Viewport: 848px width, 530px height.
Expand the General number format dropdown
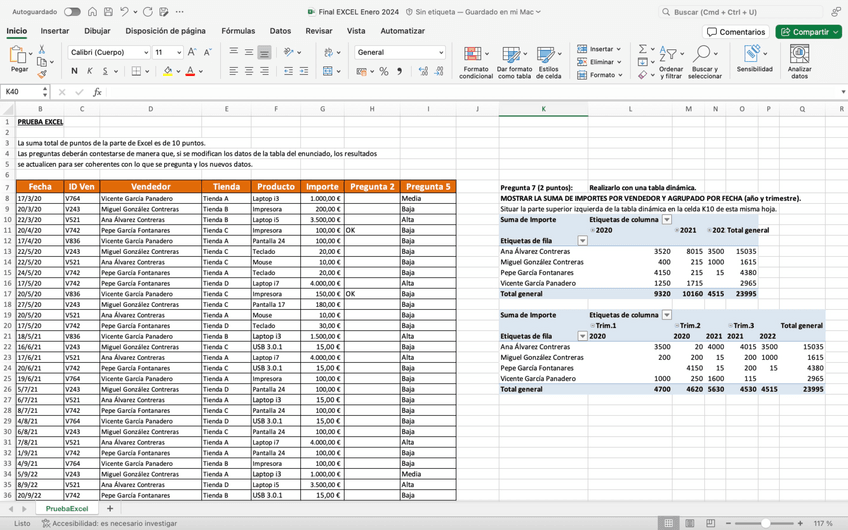440,52
